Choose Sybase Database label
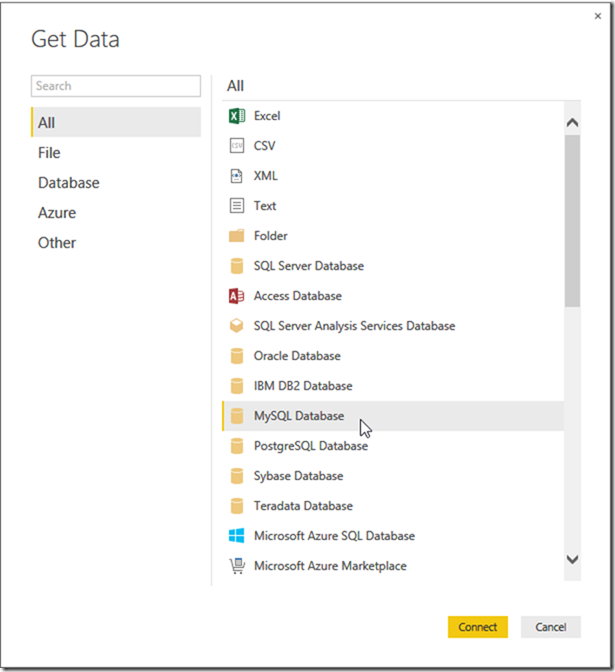Screen dimensions: 615x672 point(298,476)
